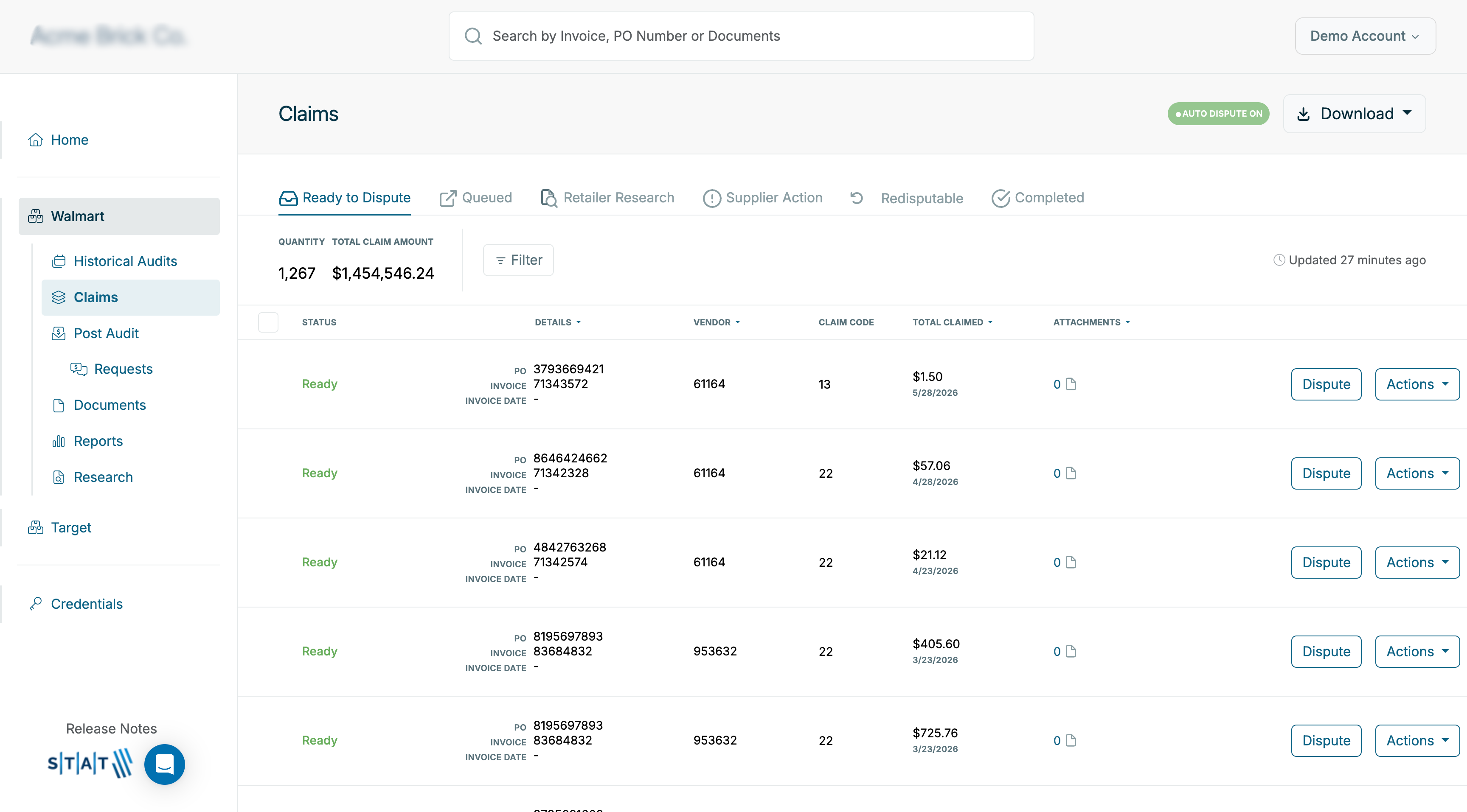The height and width of the screenshot is (812, 1467).
Task: Click the Historical Audits calendar icon
Action: click(58, 261)
